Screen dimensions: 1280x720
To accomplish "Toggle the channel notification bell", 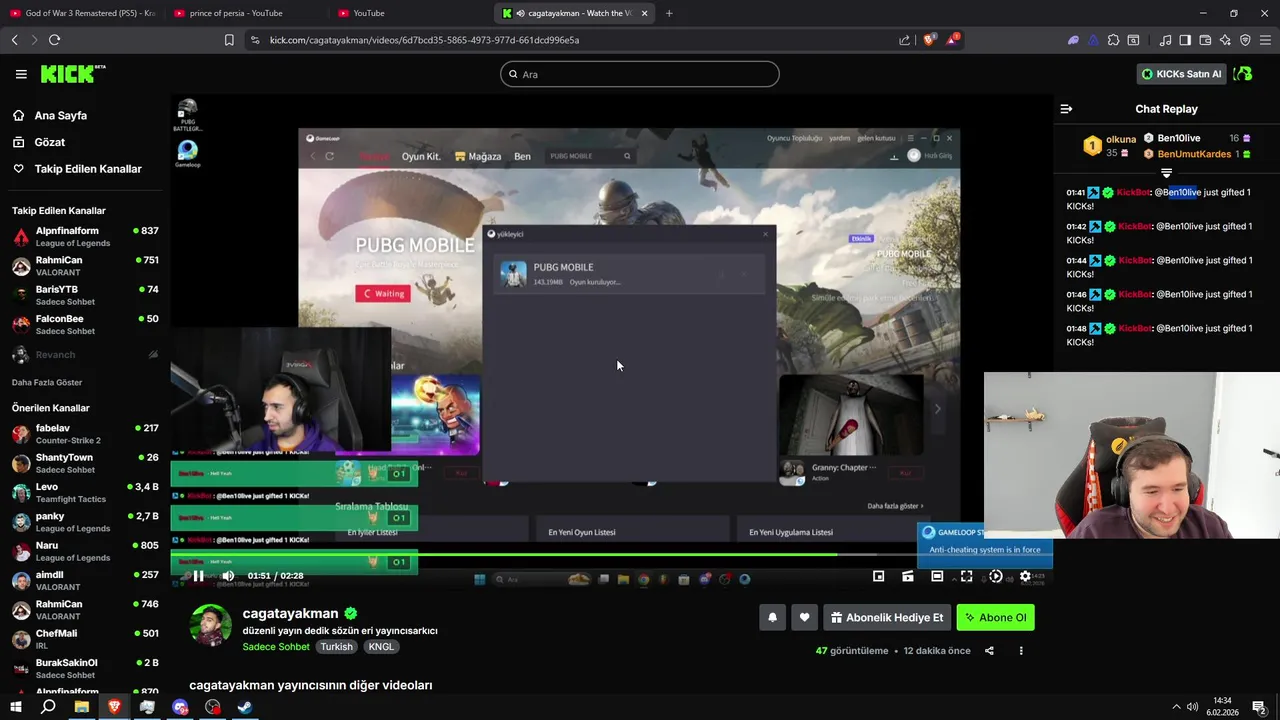I will [x=772, y=618].
